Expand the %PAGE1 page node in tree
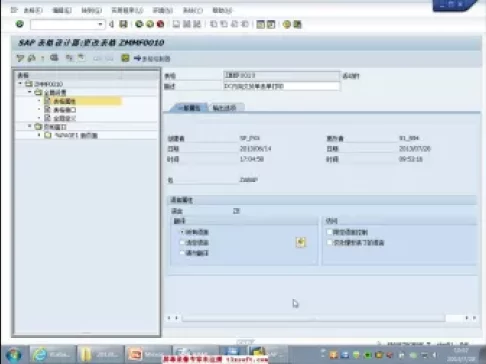This screenshot has width=486, height=364. (x=39, y=135)
